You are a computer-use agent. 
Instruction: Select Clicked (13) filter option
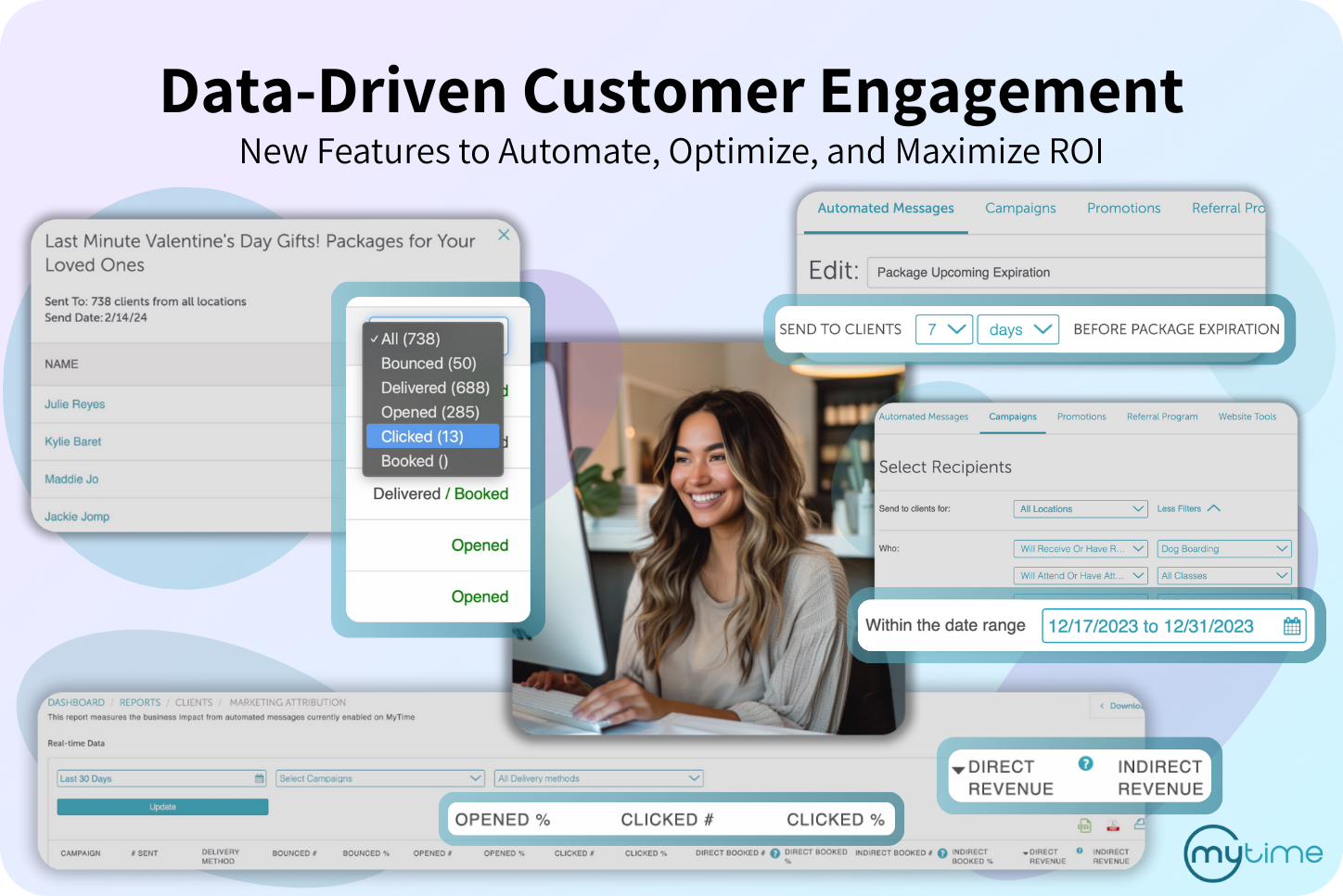click(432, 437)
